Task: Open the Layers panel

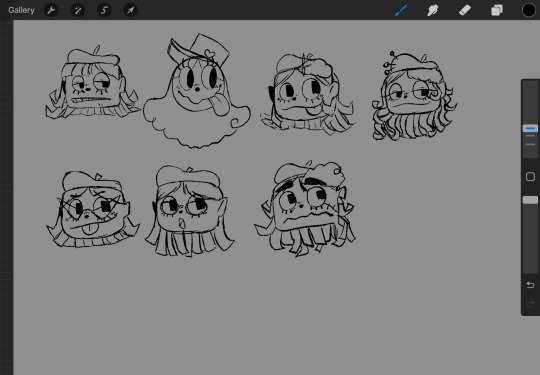Action: click(497, 10)
